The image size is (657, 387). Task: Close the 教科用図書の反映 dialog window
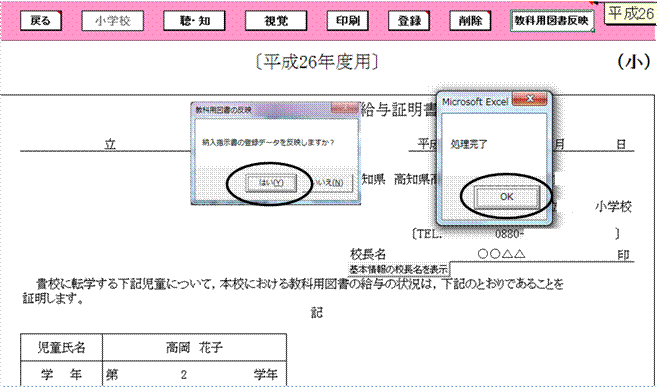[x=344, y=108]
